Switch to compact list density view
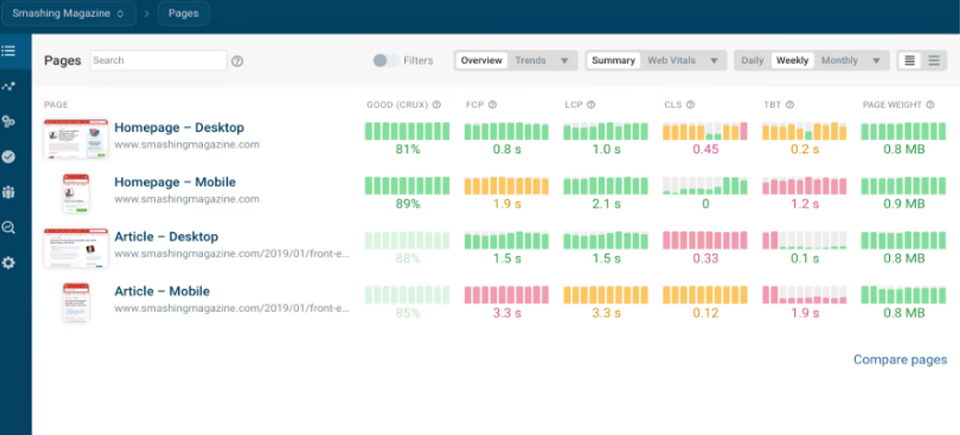Image resolution: width=960 pixels, height=435 pixels. 934,61
